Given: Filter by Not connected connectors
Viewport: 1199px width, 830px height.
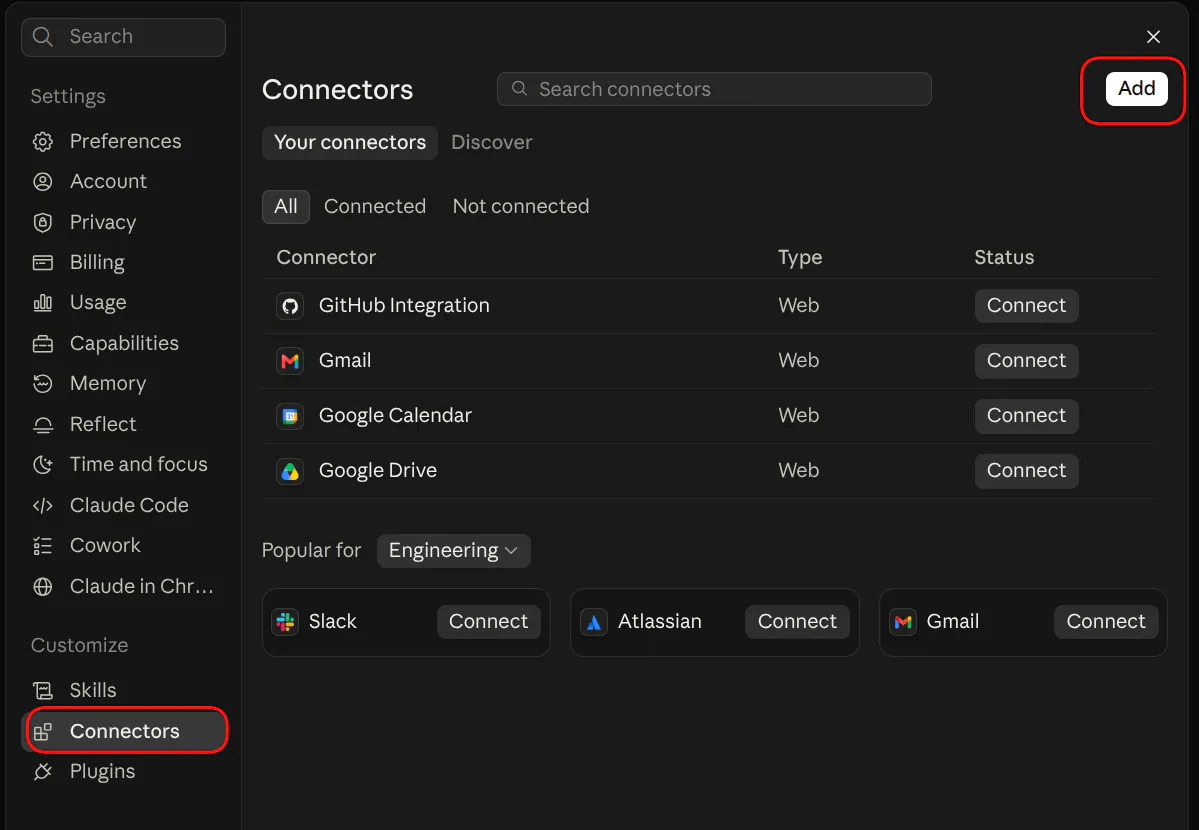Looking at the screenshot, I should (x=521, y=207).
